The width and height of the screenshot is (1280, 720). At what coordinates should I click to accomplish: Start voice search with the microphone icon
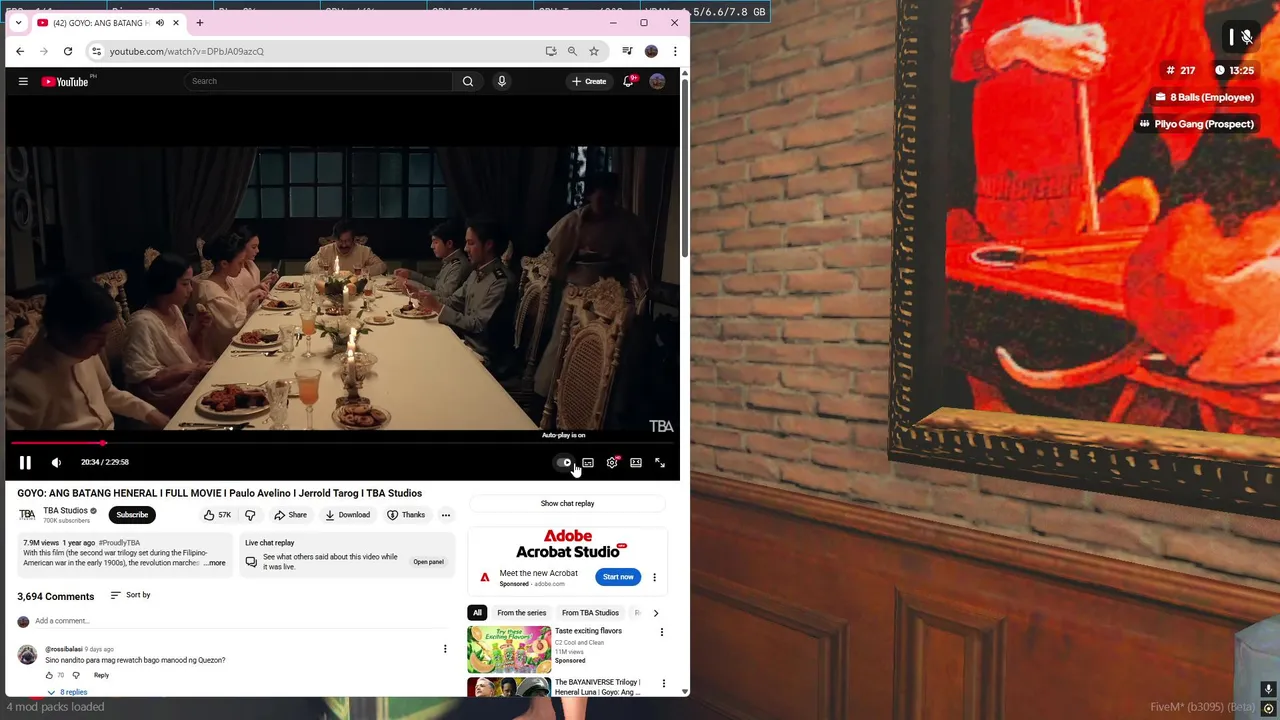click(x=502, y=81)
